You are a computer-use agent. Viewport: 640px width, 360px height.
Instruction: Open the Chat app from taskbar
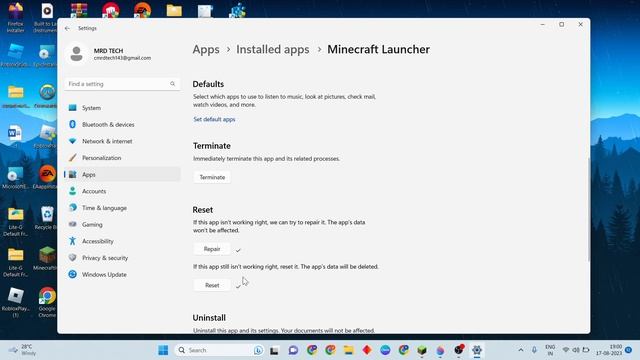pyautogui.click(x=293, y=350)
